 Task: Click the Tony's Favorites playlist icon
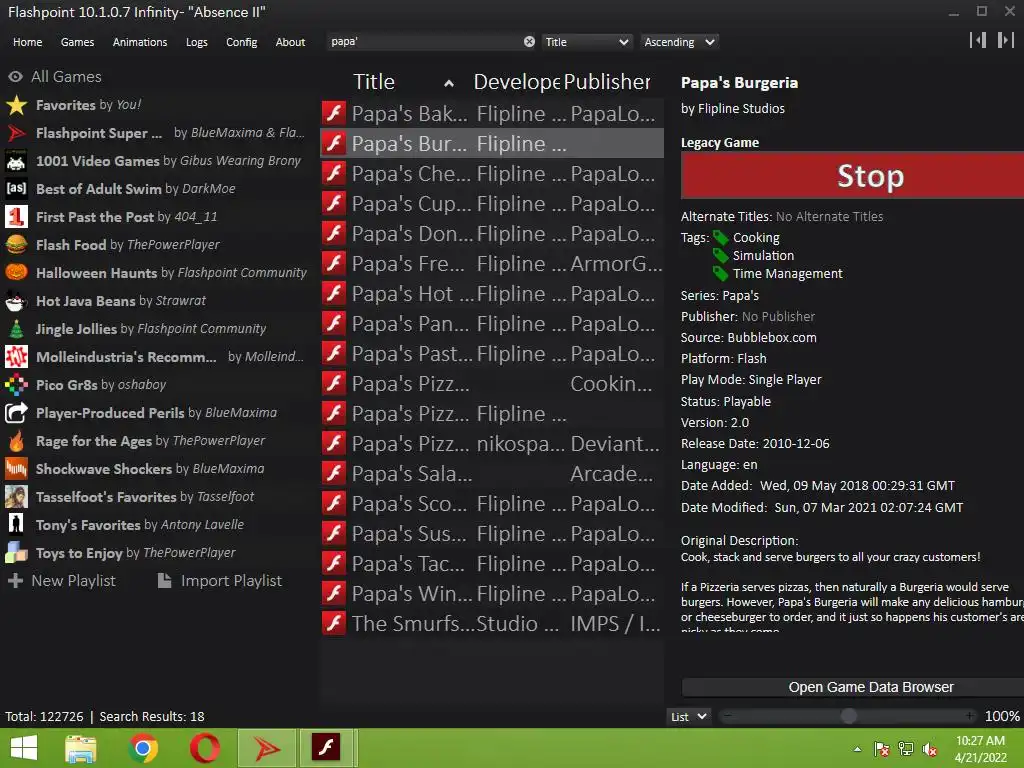coord(16,525)
